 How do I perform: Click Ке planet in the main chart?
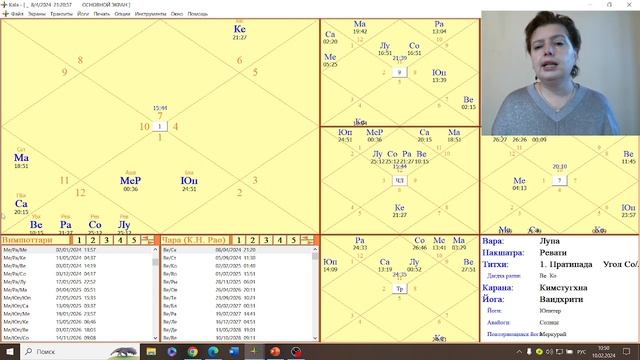tap(240, 29)
